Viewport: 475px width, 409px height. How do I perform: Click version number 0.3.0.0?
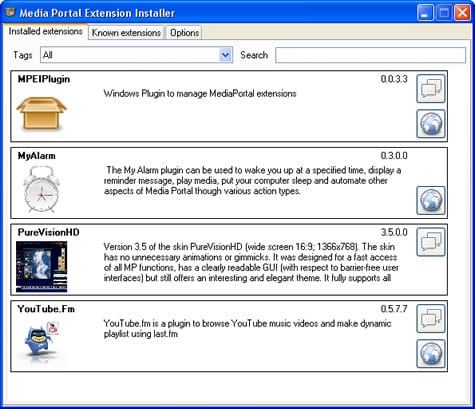click(394, 156)
